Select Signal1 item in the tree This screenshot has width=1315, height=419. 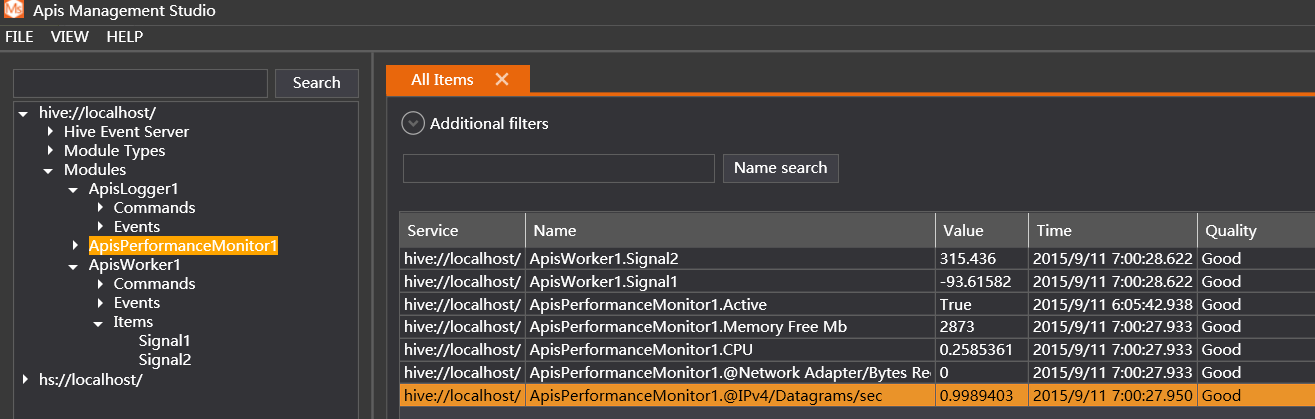click(x=164, y=341)
